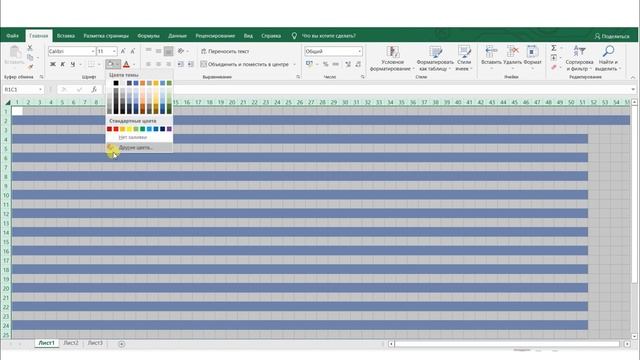Toggle bold (Ж) formatting

point(53,64)
